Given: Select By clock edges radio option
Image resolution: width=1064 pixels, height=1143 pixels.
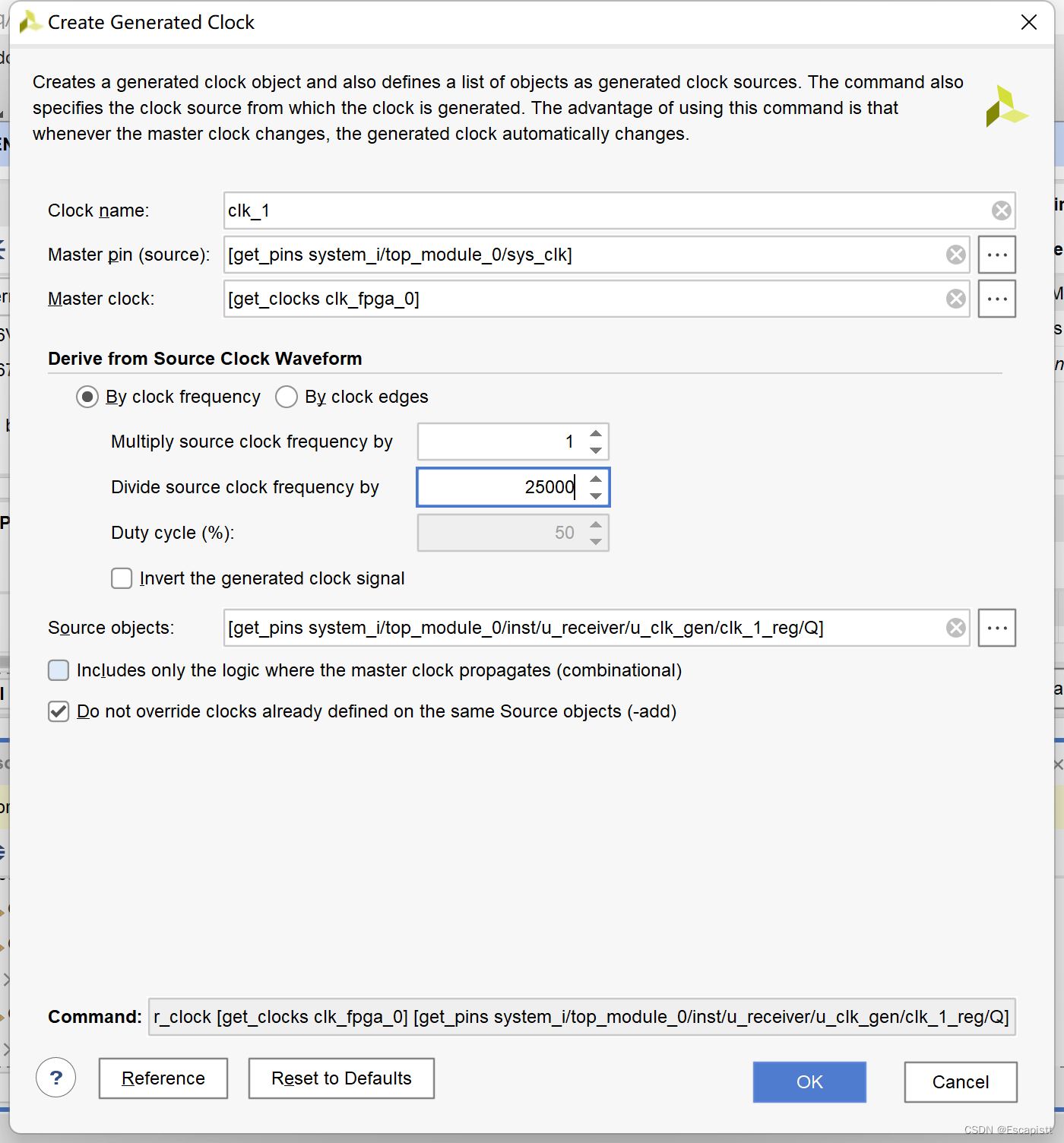Looking at the screenshot, I should coord(287,397).
